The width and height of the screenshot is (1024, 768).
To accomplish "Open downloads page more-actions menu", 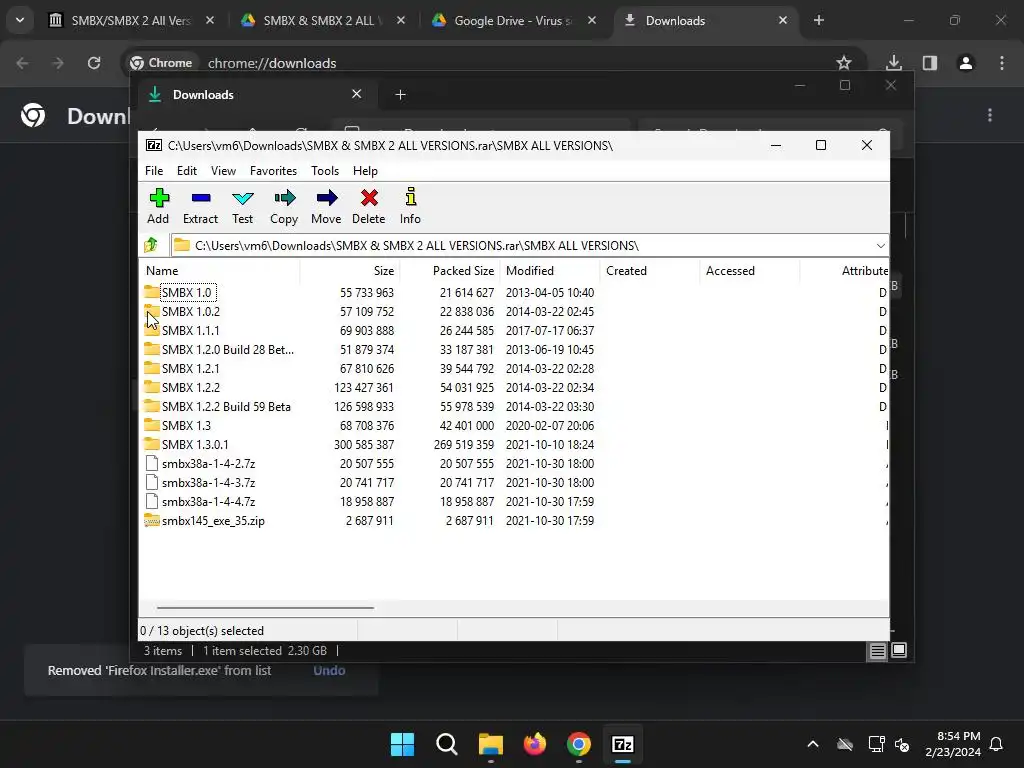I will (990, 115).
